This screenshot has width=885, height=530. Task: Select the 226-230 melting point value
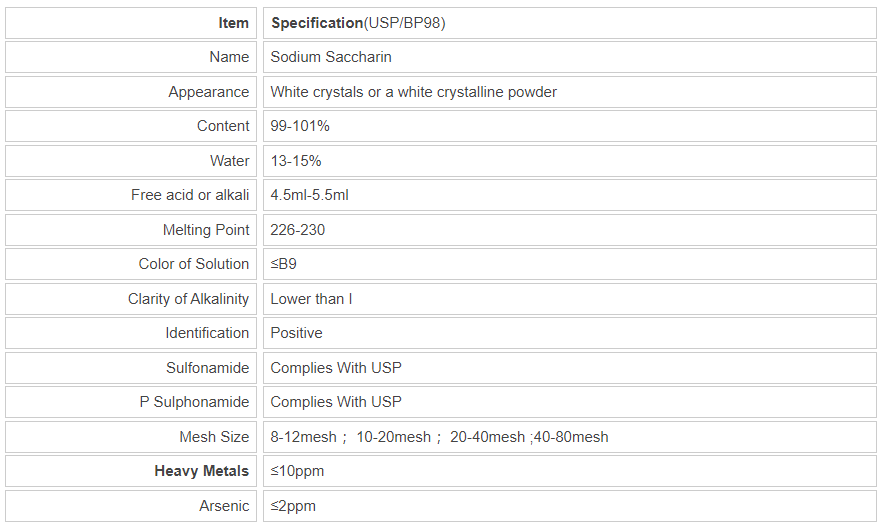[x=298, y=230]
